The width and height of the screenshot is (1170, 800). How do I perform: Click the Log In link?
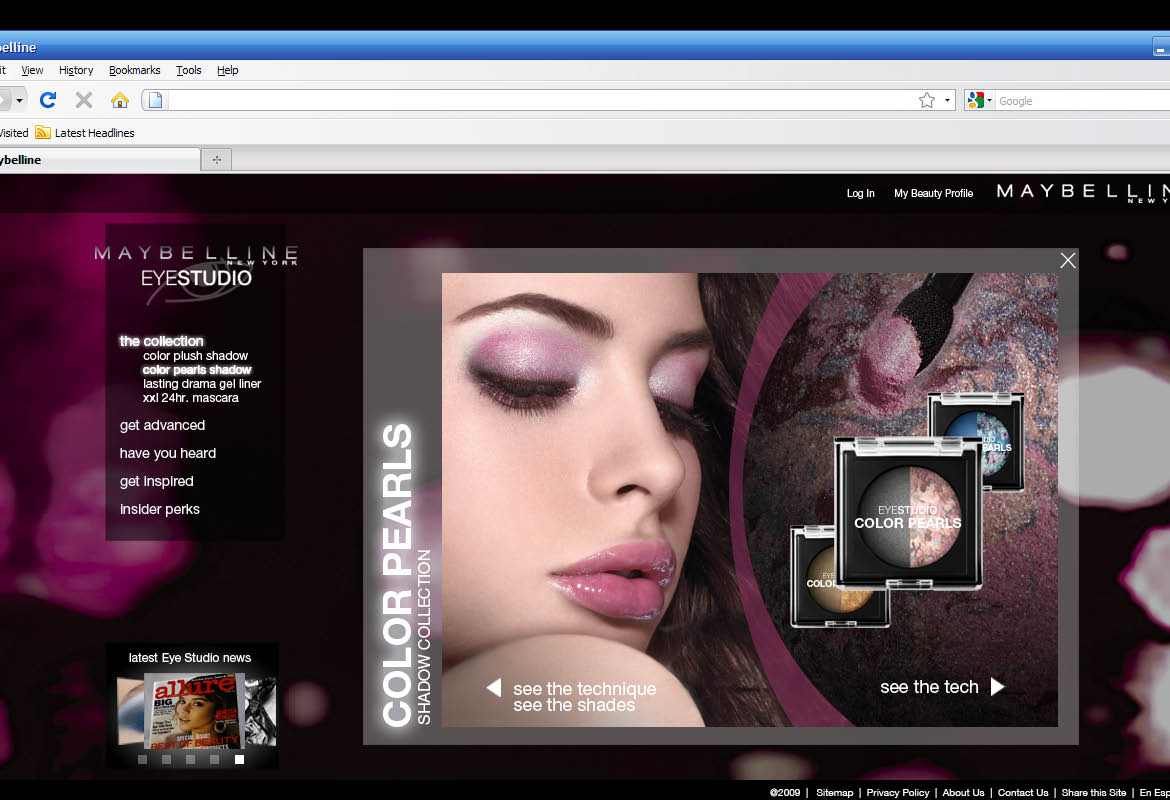[x=860, y=193]
